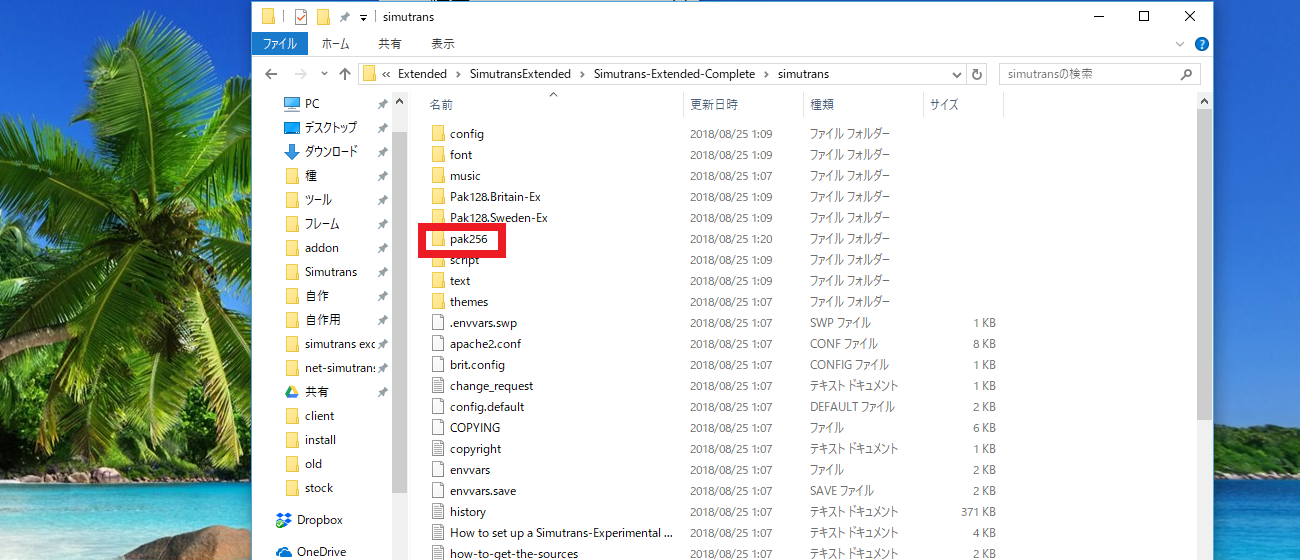Image resolution: width=1300 pixels, height=560 pixels.
Task: Open the ファイル ribbon tab
Action: (280, 44)
